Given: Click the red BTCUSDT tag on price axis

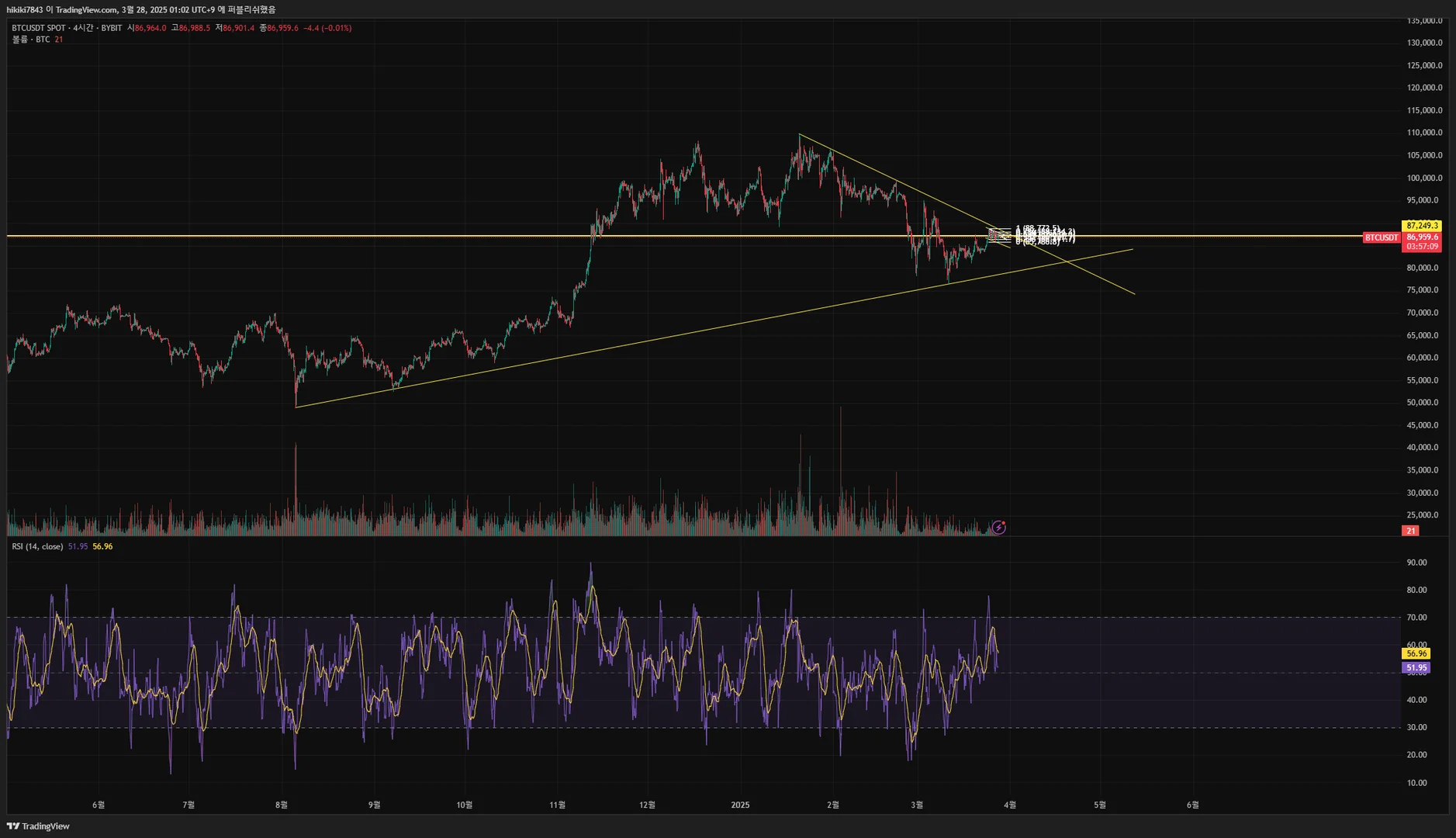Looking at the screenshot, I should [x=1382, y=237].
